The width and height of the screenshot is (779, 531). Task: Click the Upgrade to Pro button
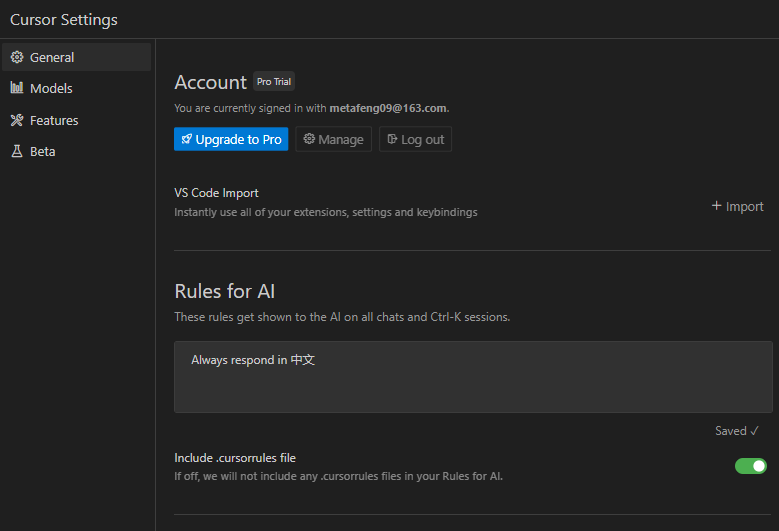coord(231,139)
